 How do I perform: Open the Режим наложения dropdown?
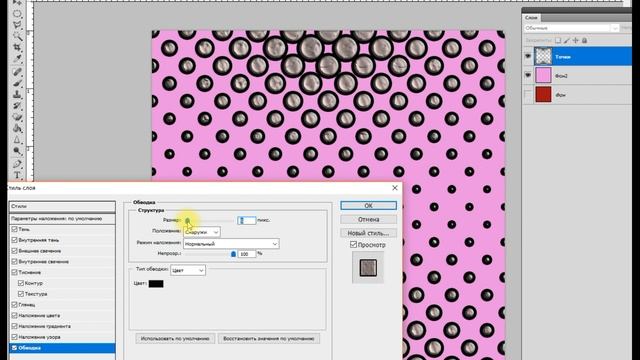[231, 244]
